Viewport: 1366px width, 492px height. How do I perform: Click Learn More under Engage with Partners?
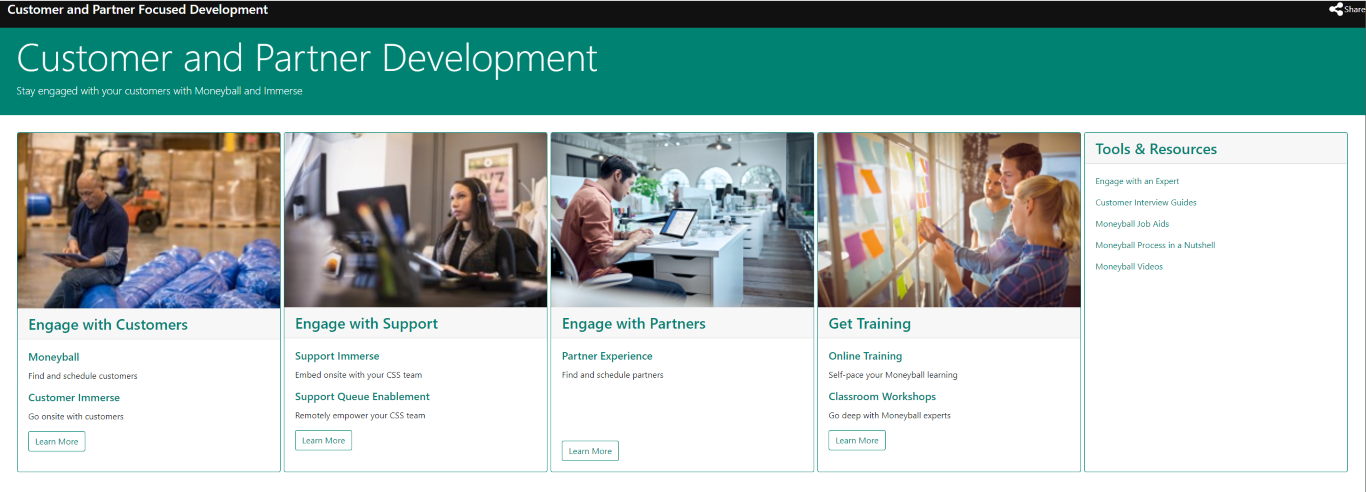click(590, 451)
